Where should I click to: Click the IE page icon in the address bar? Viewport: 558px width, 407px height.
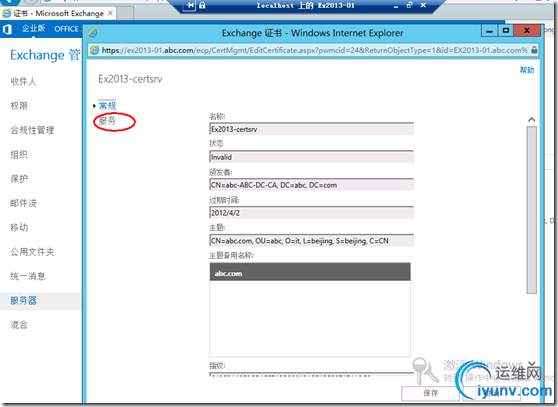click(95, 50)
